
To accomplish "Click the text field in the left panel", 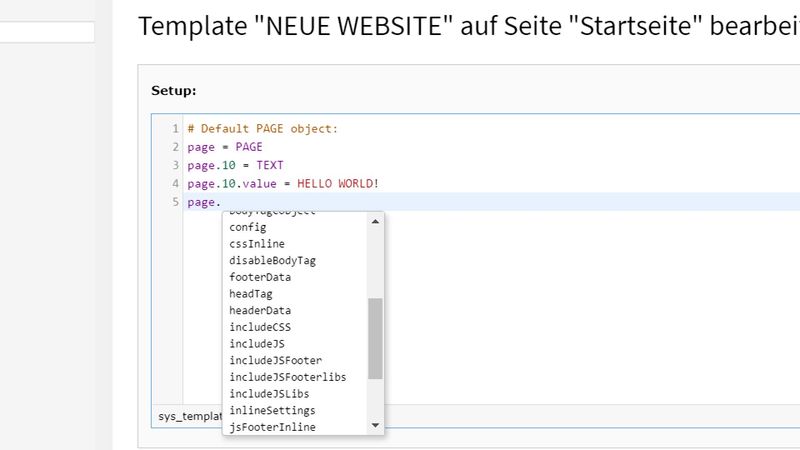I will click(x=47, y=33).
